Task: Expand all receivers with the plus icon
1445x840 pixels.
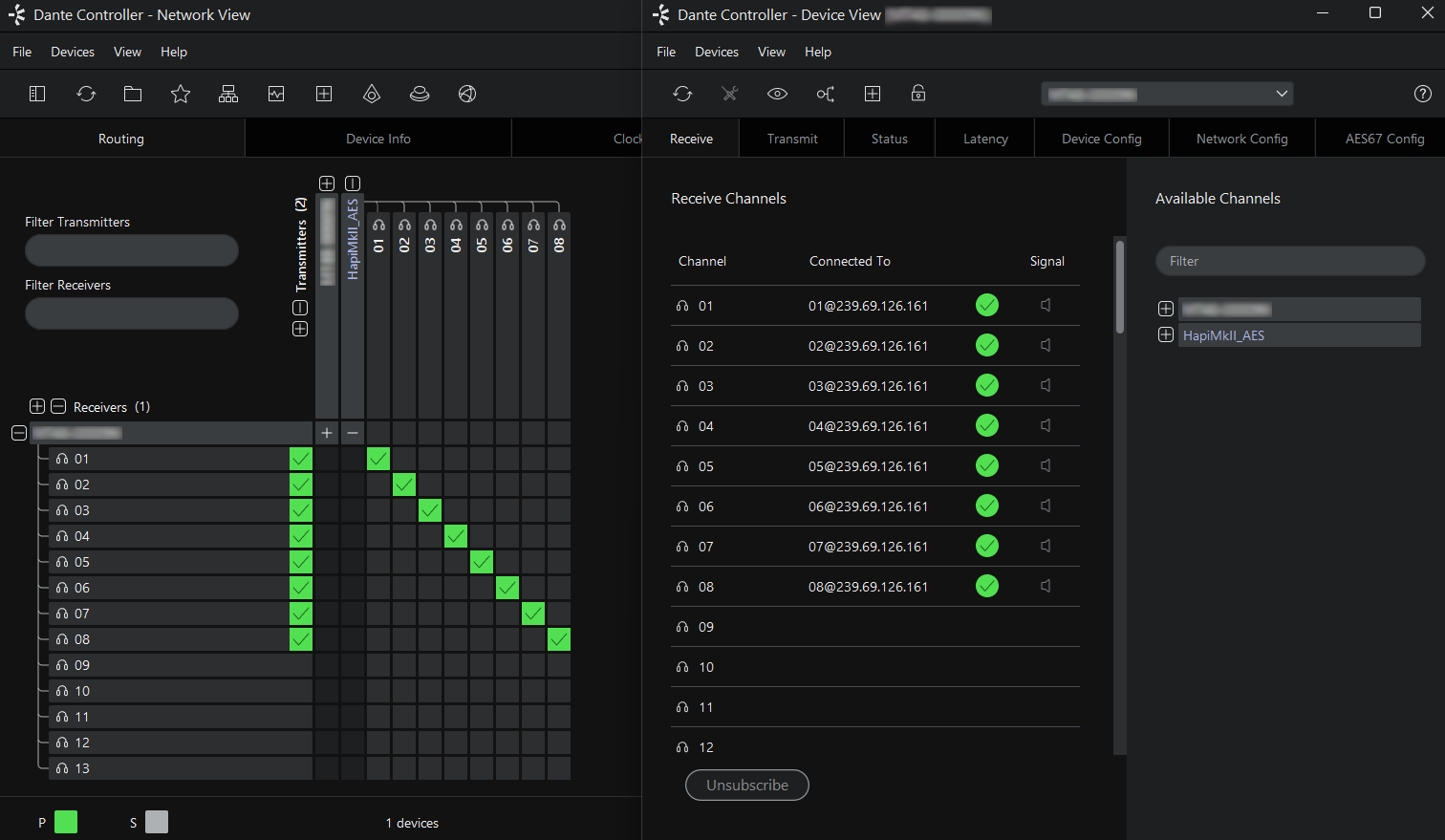Action: (37, 406)
